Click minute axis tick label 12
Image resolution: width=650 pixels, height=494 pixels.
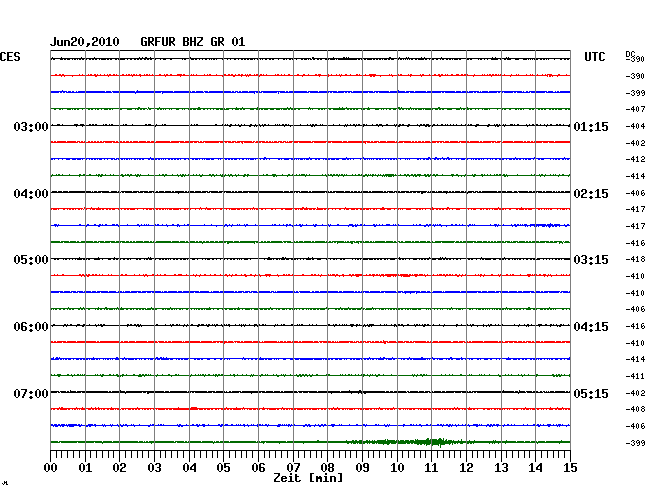[466, 468]
